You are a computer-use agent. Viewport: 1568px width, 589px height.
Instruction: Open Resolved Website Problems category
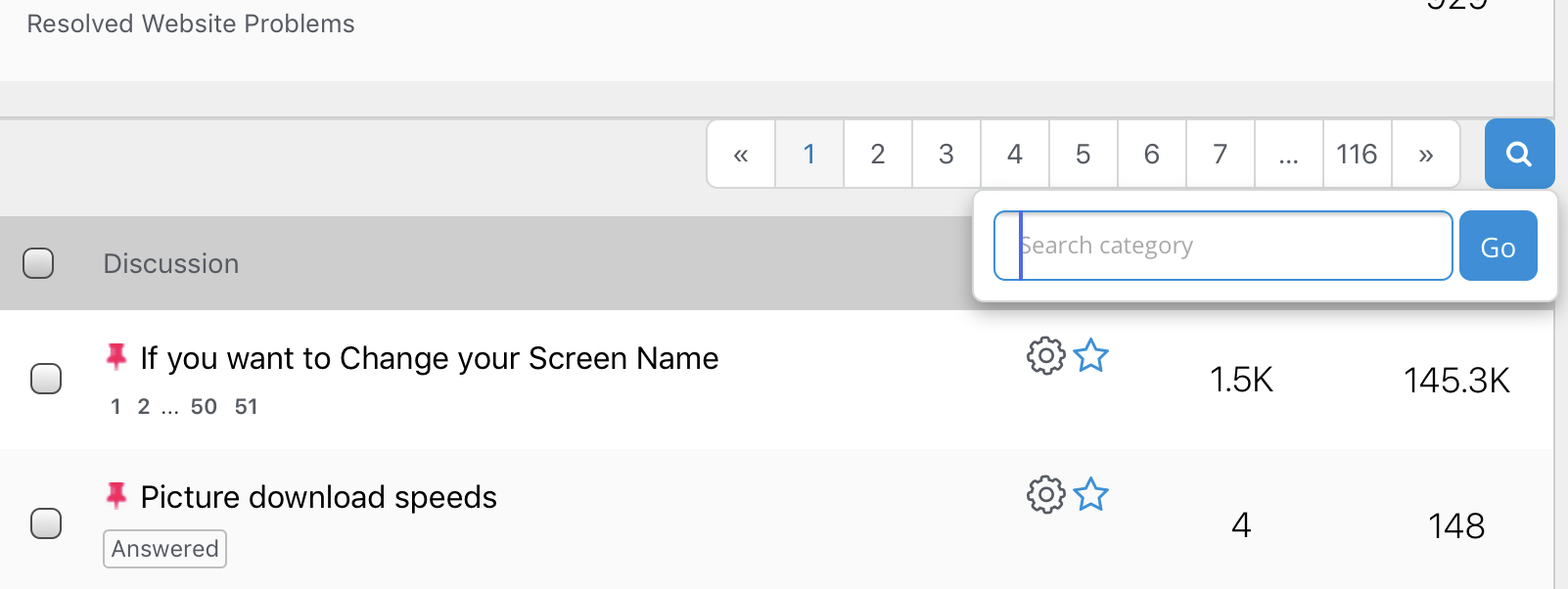[x=191, y=24]
